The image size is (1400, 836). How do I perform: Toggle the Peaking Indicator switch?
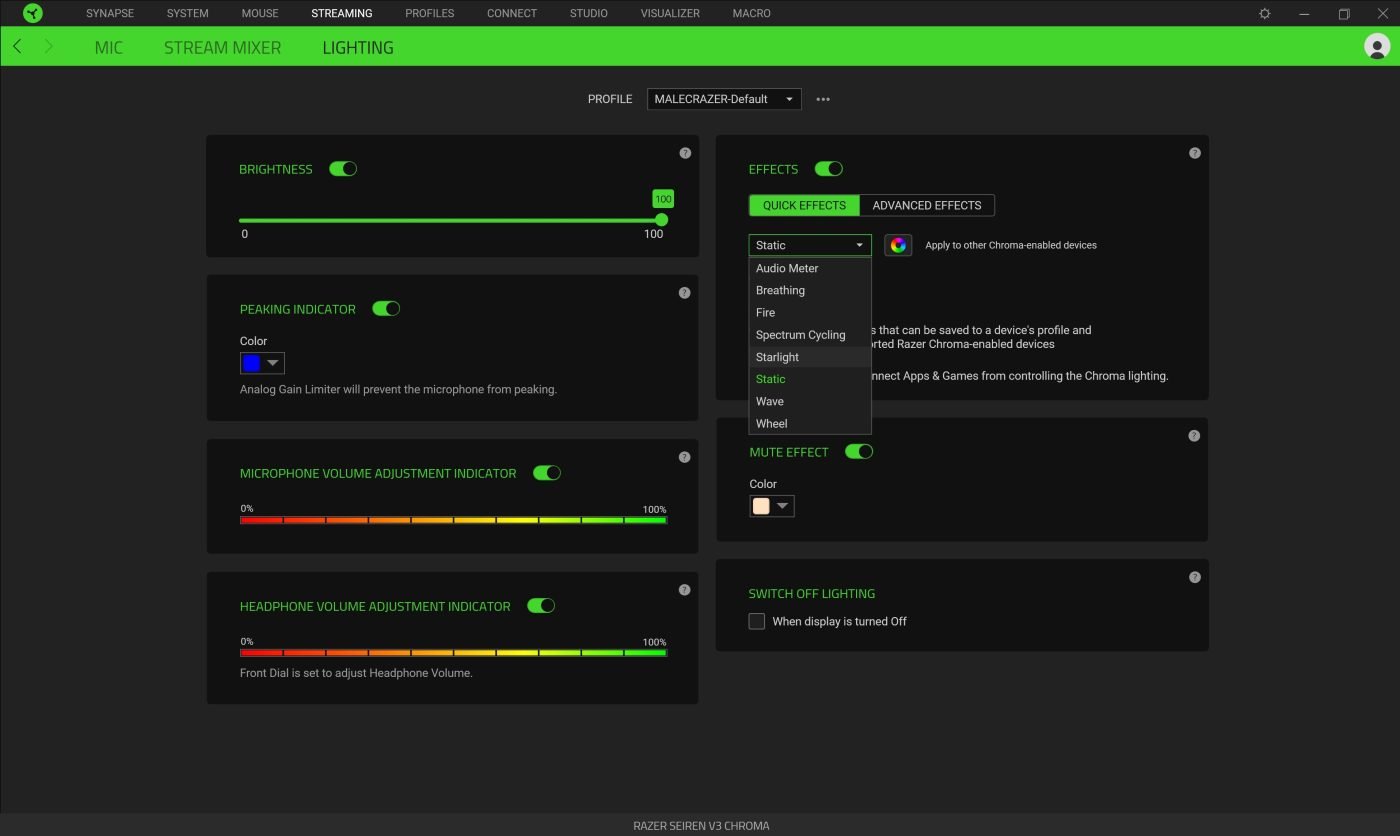coord(386,308)
